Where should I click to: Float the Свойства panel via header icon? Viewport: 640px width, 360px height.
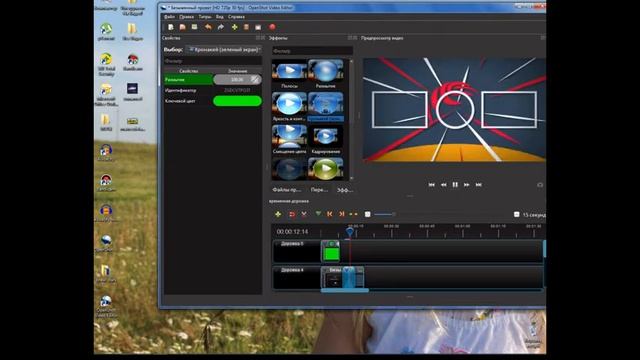[x=258, y=38]
